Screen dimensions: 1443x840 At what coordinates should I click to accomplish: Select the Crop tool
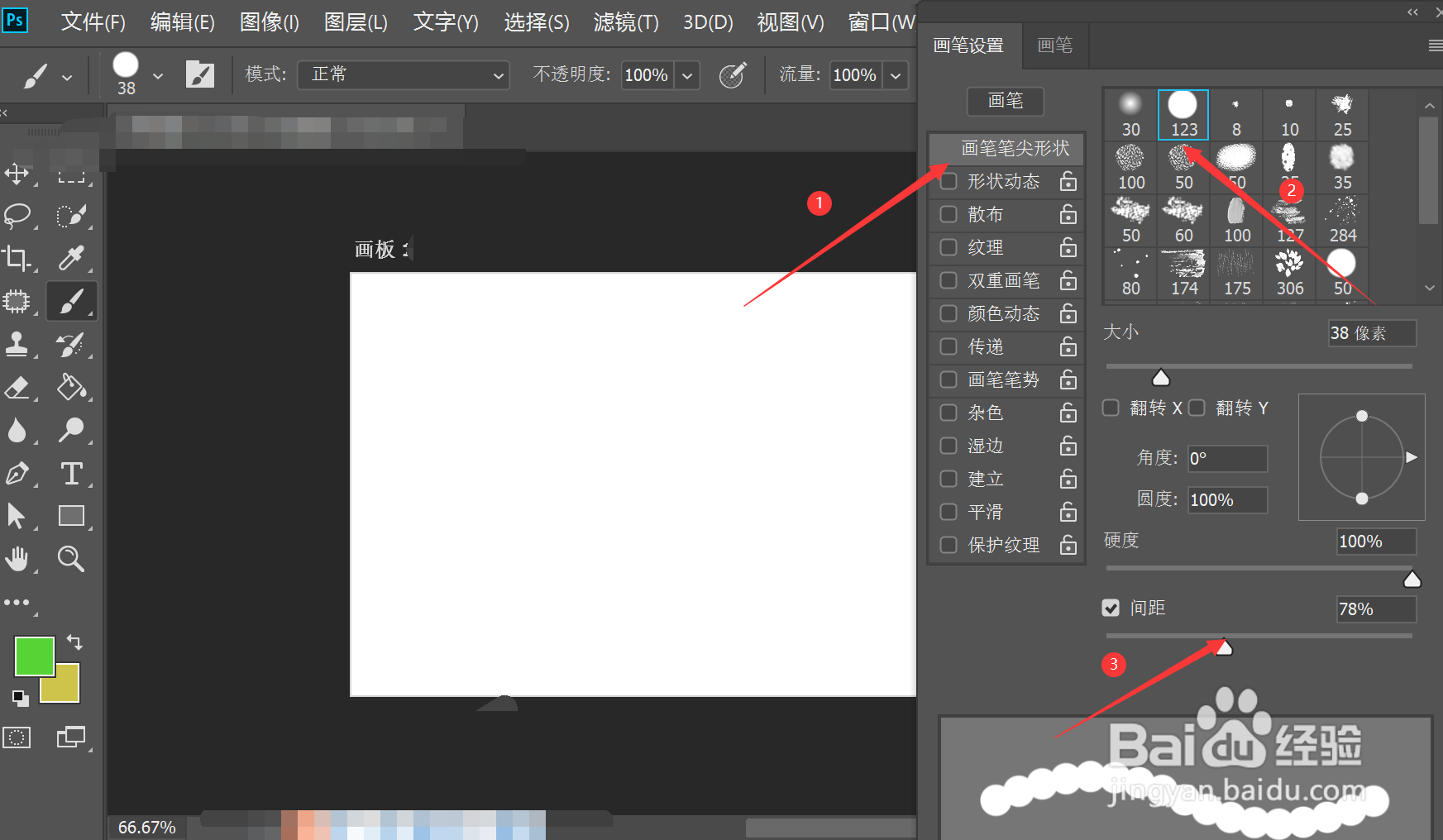[x=18, y=258]
